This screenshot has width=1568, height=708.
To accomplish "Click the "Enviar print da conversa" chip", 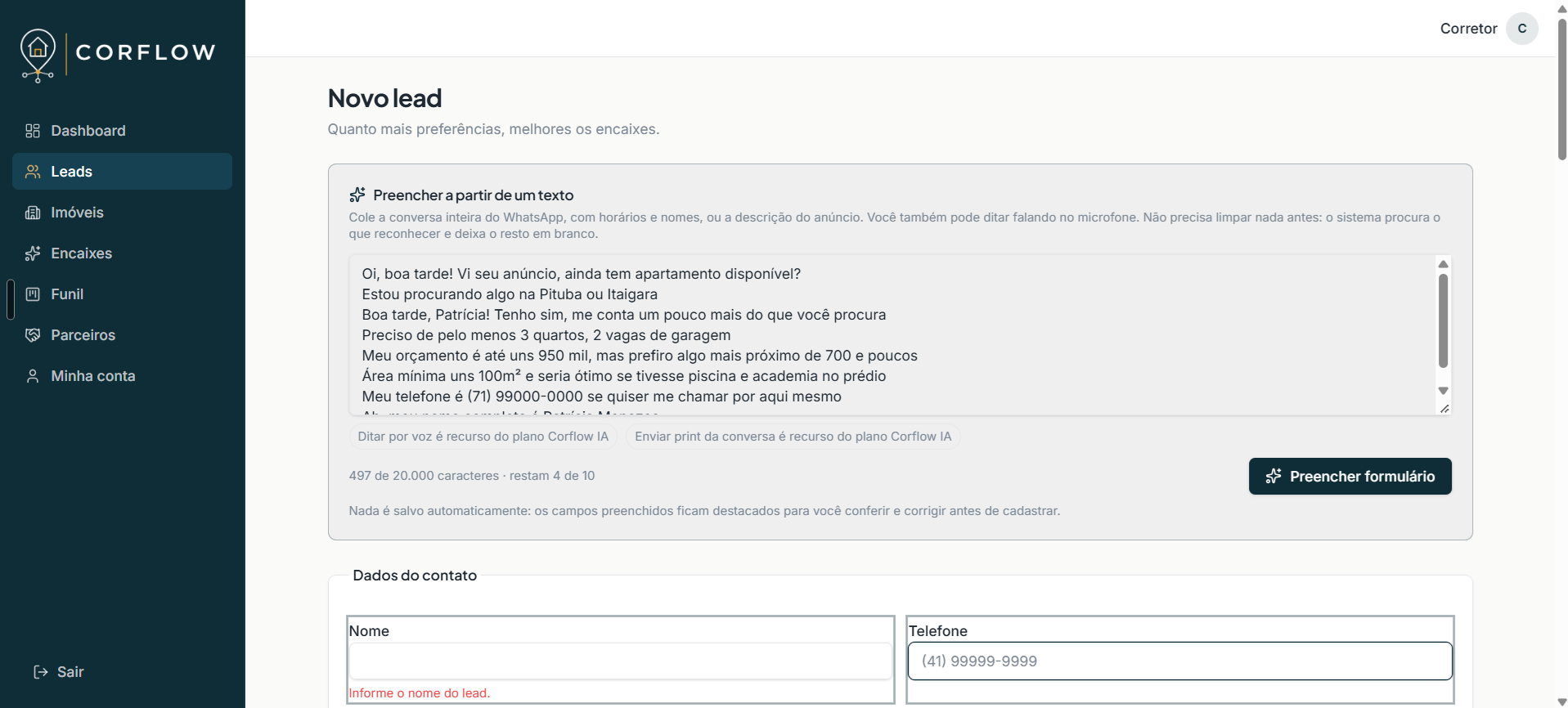I will (x=793, y=437).
